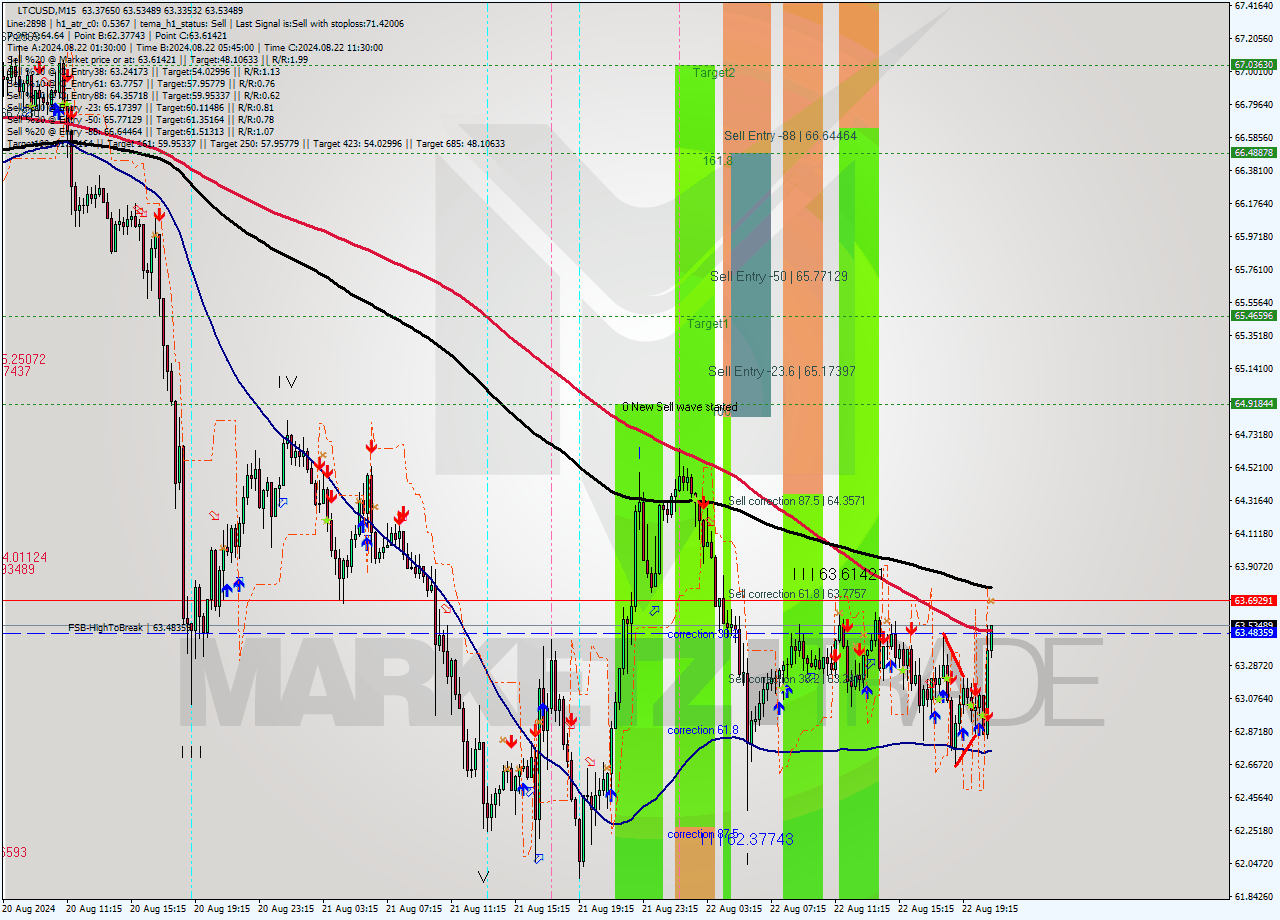Image resolution: width=1280 pixels, height=920 pixels.
Task: Click the 'Target 685: 48.10633' text
Action: [x=460, y=143]
